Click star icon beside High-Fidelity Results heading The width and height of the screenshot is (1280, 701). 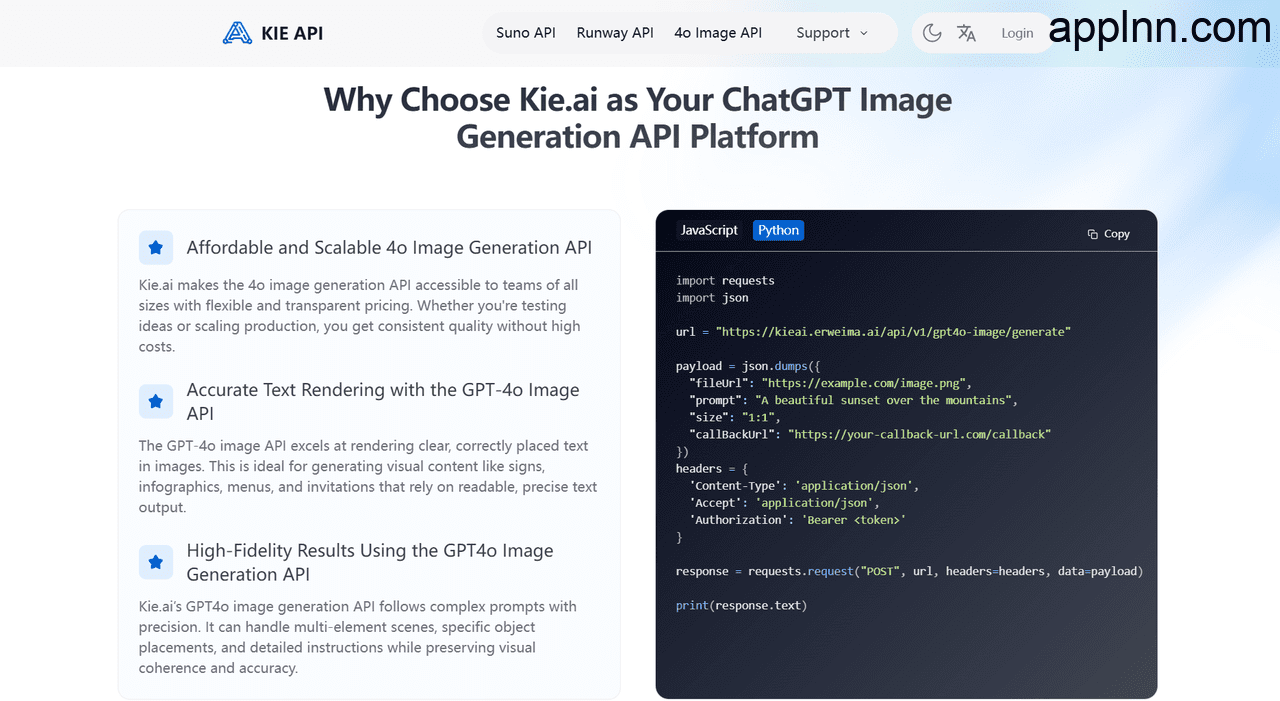click(x=156, y=562)
